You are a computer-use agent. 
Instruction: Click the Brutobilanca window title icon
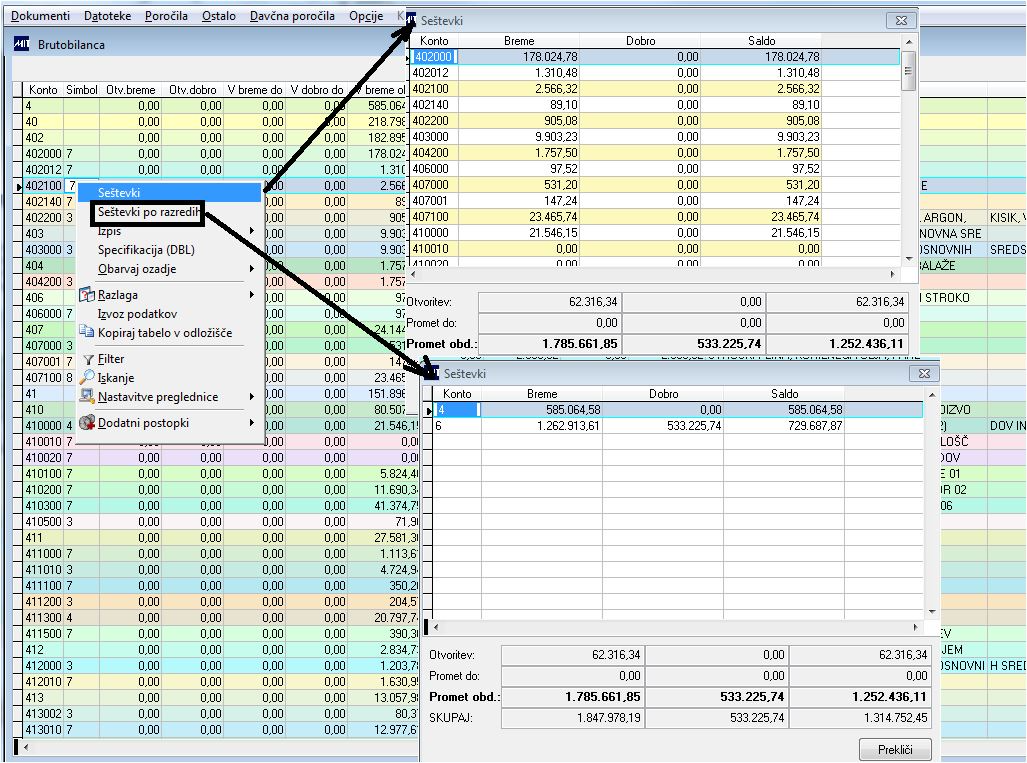pos(22,44)
